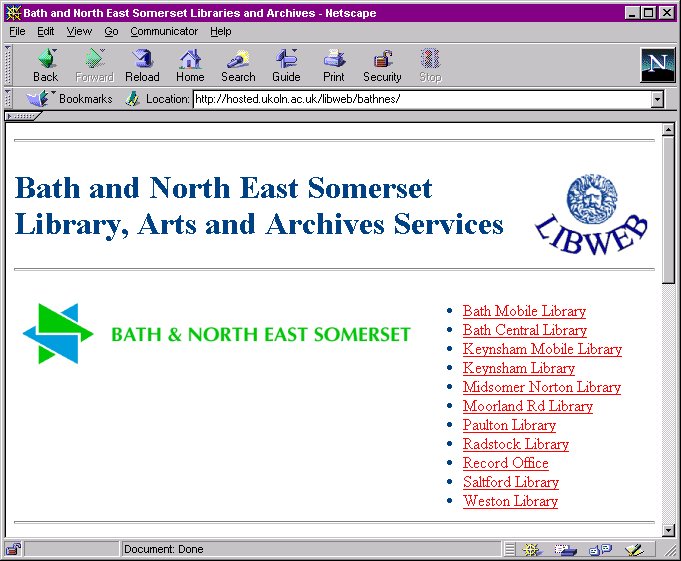This screenshot has height=561, width=681.
Task: Click the page location proxy icon
Action: tap(132, 99)
